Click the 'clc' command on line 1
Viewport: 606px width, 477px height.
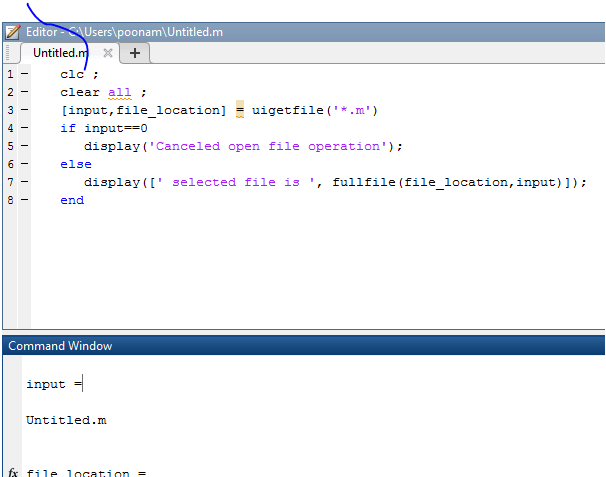point(72,74)
